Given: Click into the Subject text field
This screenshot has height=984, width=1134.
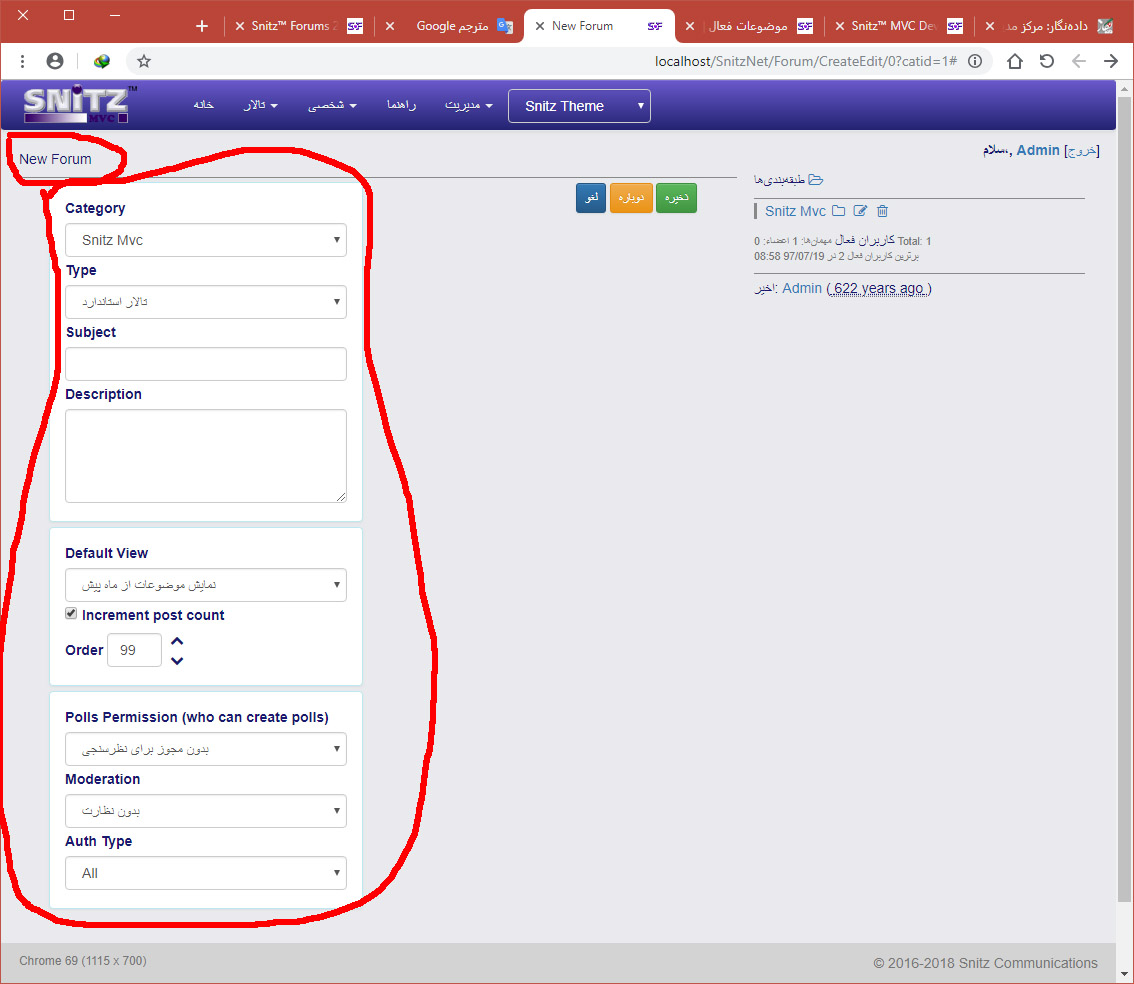Looking at the screenshot, I should [205, 364].
